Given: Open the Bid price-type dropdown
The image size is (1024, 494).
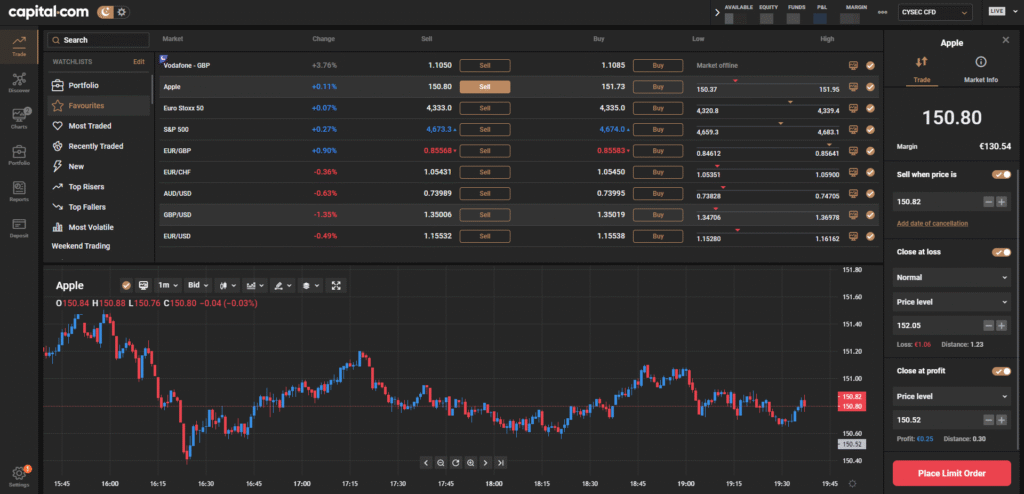Looking at the screenshot, I should 198,285.
